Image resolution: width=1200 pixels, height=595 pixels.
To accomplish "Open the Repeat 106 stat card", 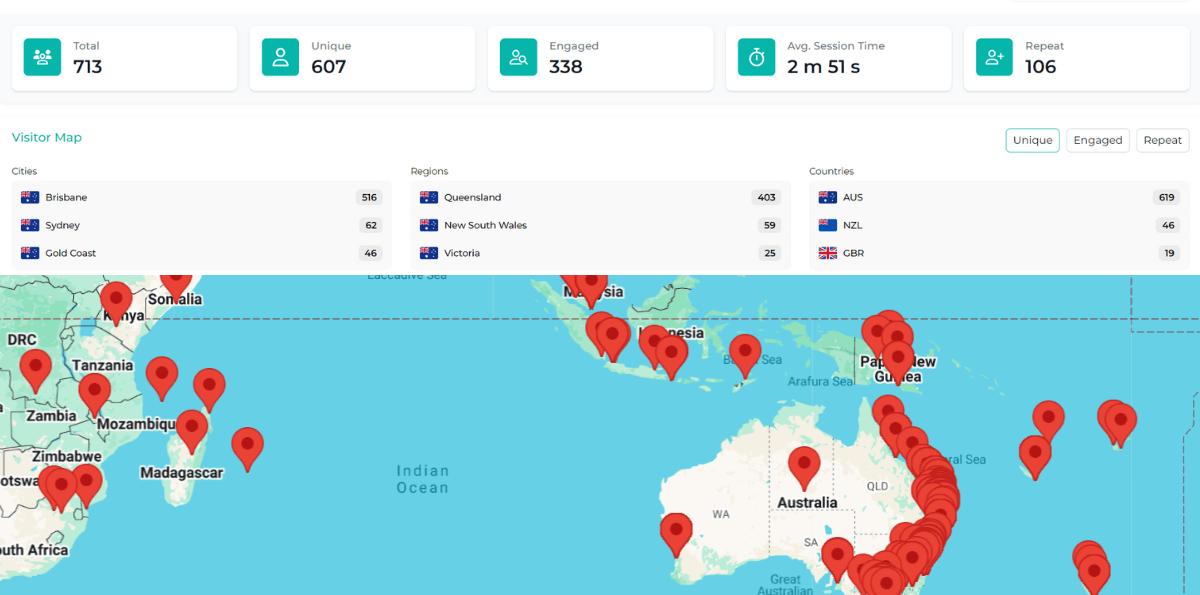I will tap(1076, 58).
